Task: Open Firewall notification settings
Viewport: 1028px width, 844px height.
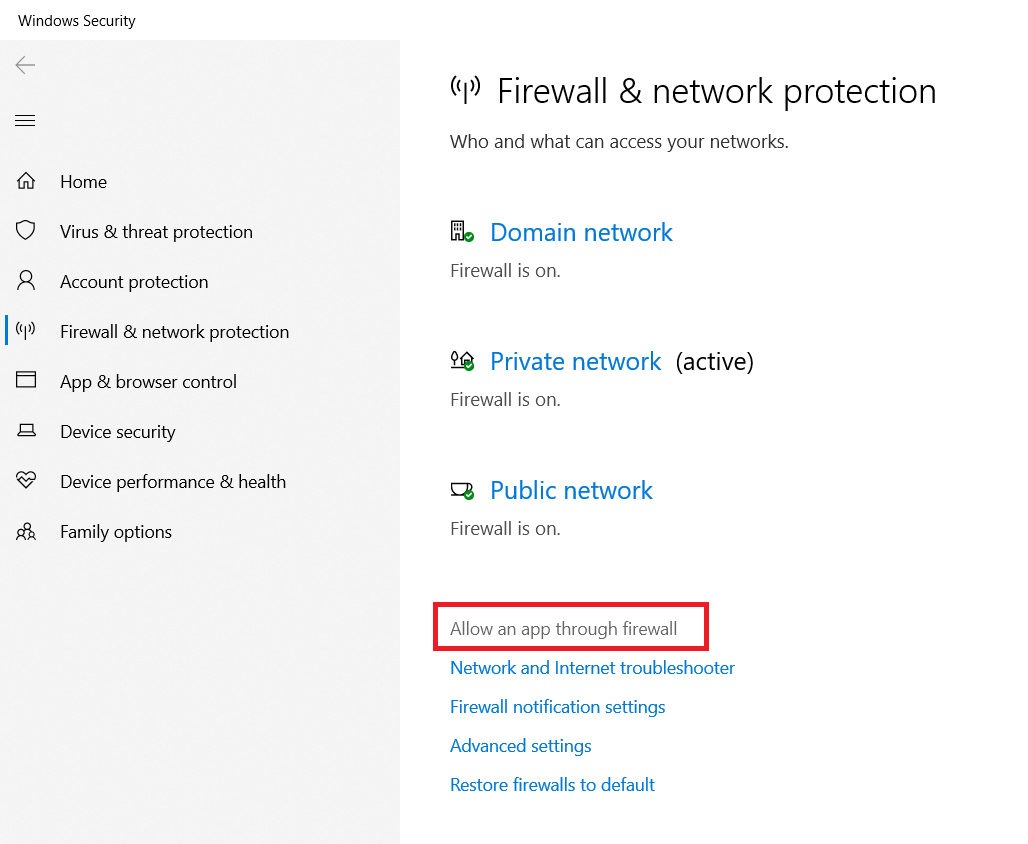Action: [x=557, y=707]
